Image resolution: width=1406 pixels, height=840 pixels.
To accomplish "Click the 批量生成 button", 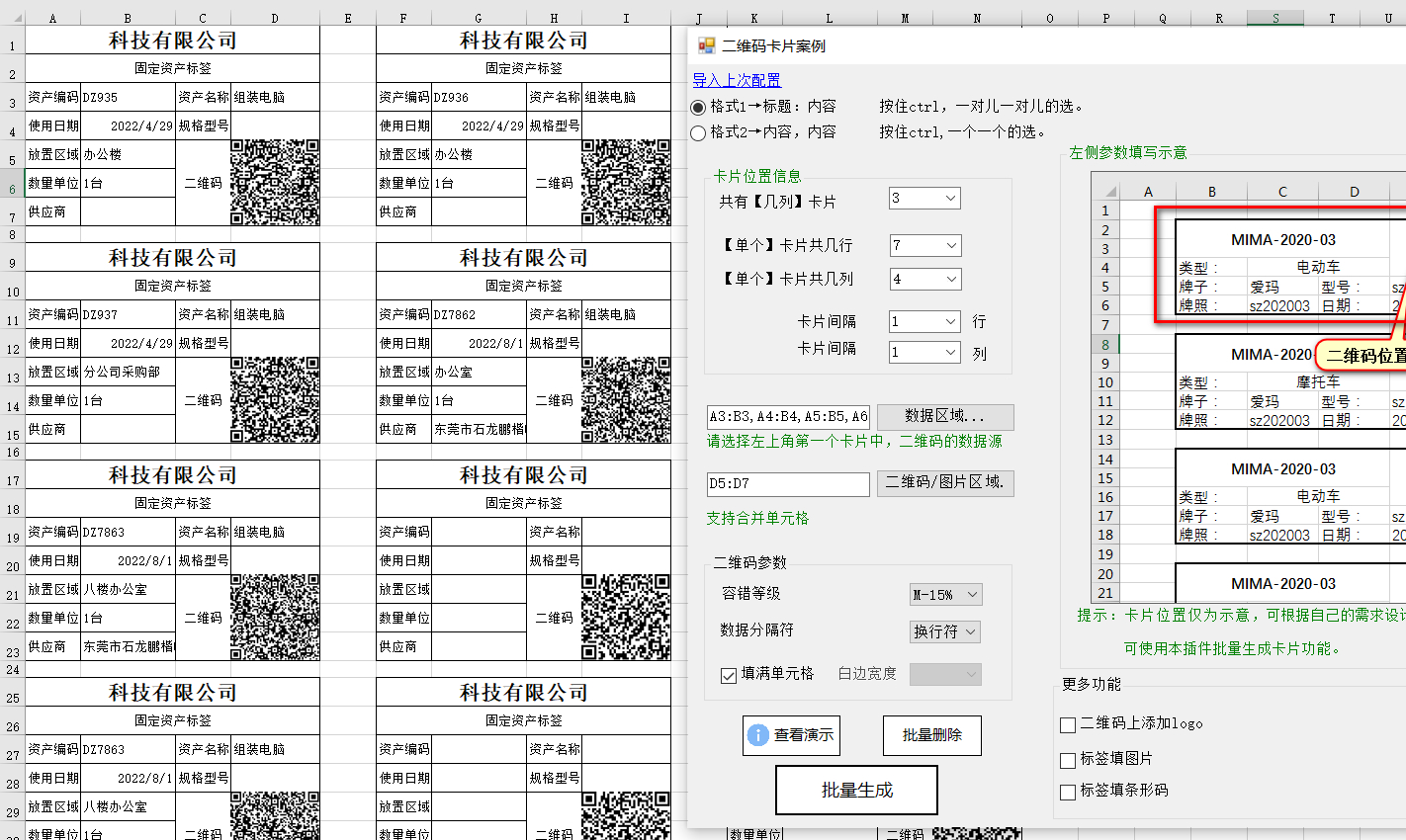I will [856, 790].
